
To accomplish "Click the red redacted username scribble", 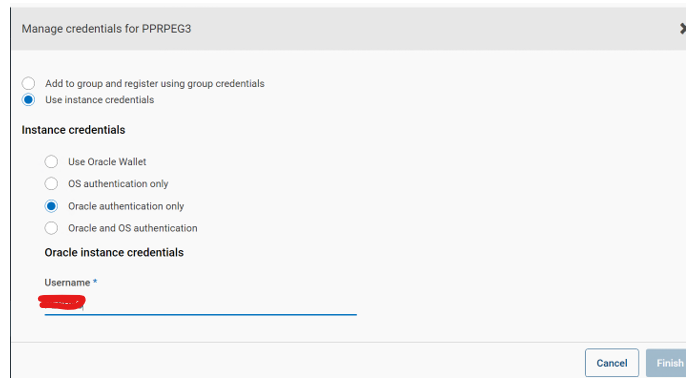I will pyautogui.click(x=62, y=302).
